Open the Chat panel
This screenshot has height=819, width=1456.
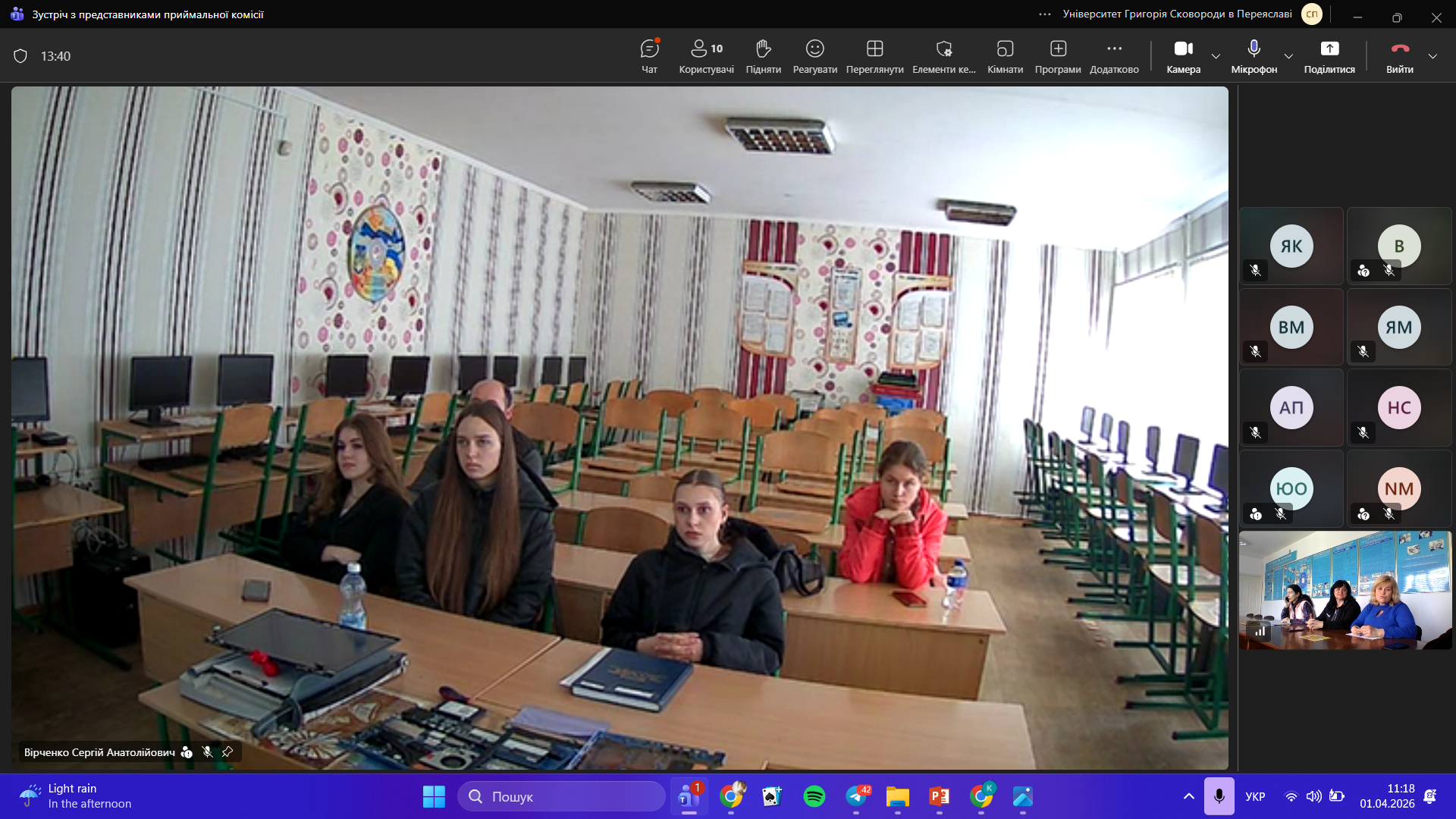click(649, 56)
